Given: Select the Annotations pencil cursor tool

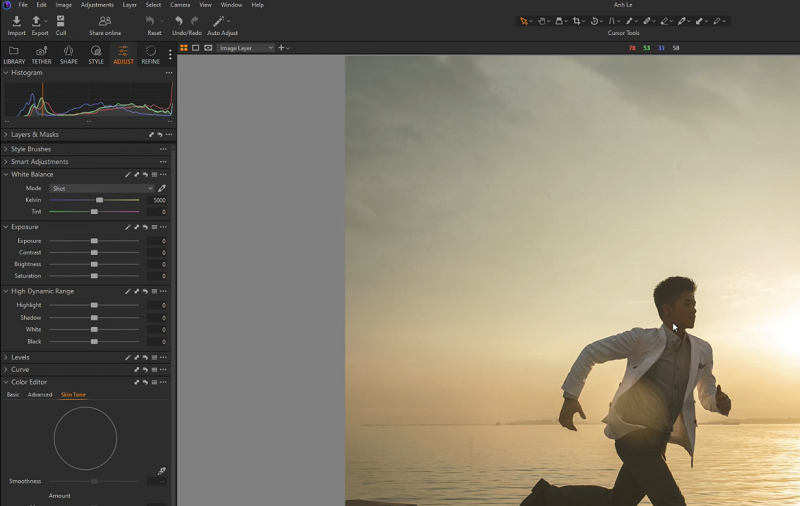Looking at the screenshot, I should pos(717,21).
